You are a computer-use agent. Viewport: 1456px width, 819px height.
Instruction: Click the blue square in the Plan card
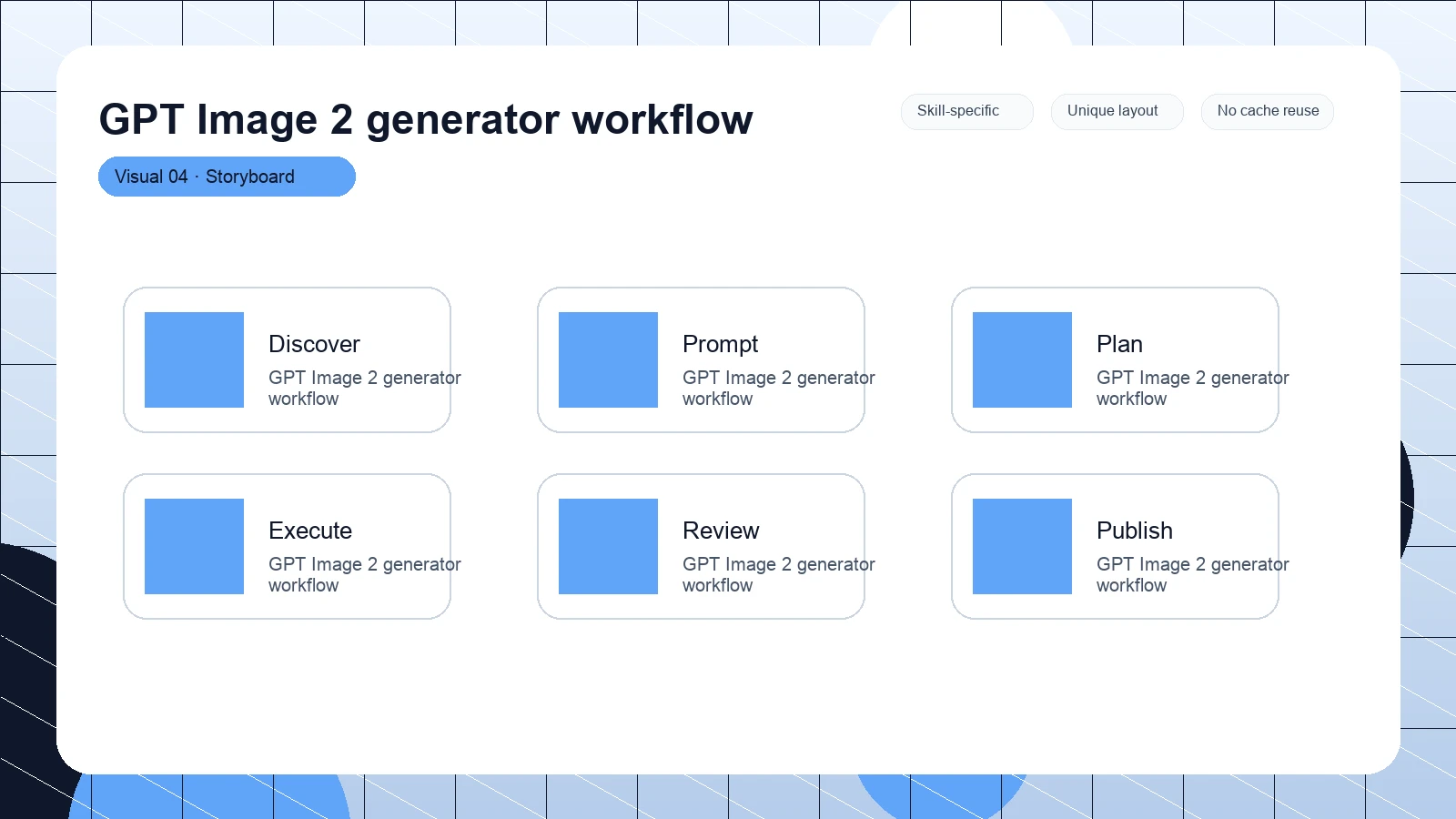[1022, 359]
